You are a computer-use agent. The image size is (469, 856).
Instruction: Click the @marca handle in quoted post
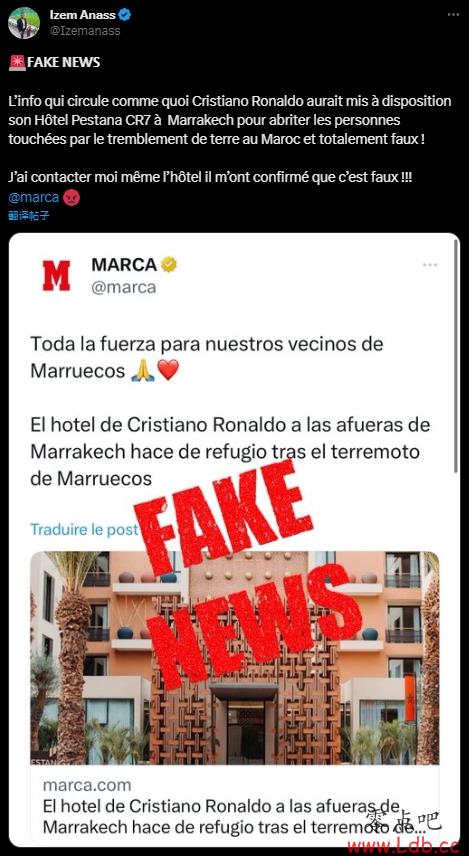[123, 287]
